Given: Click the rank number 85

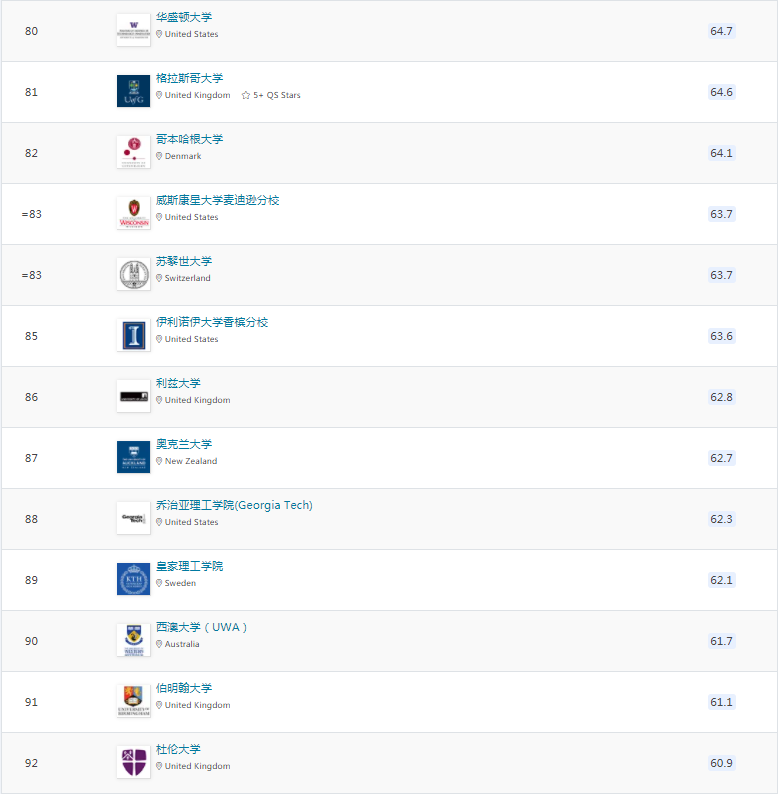Looking at the screenshot, I should click(31, 336).
